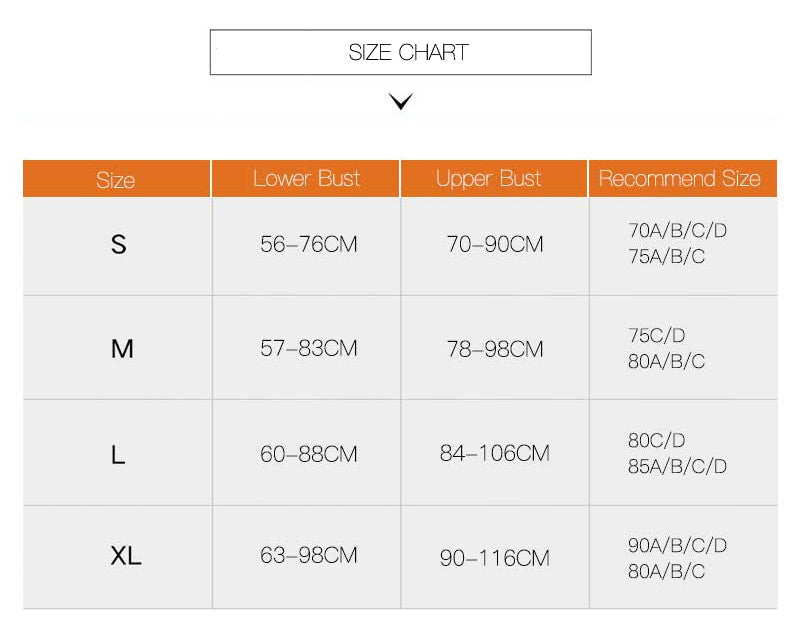Click the Recommend Size column header
800x635 pixels.
tap(680, 179)
